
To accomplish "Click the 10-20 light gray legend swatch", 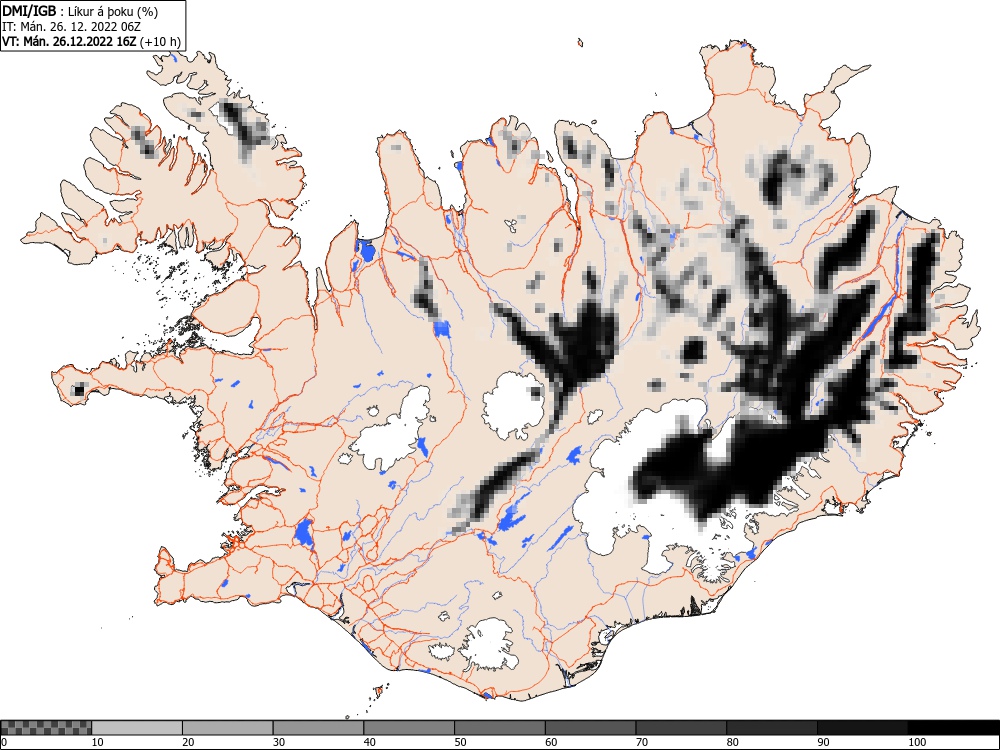I will point(137,728).
